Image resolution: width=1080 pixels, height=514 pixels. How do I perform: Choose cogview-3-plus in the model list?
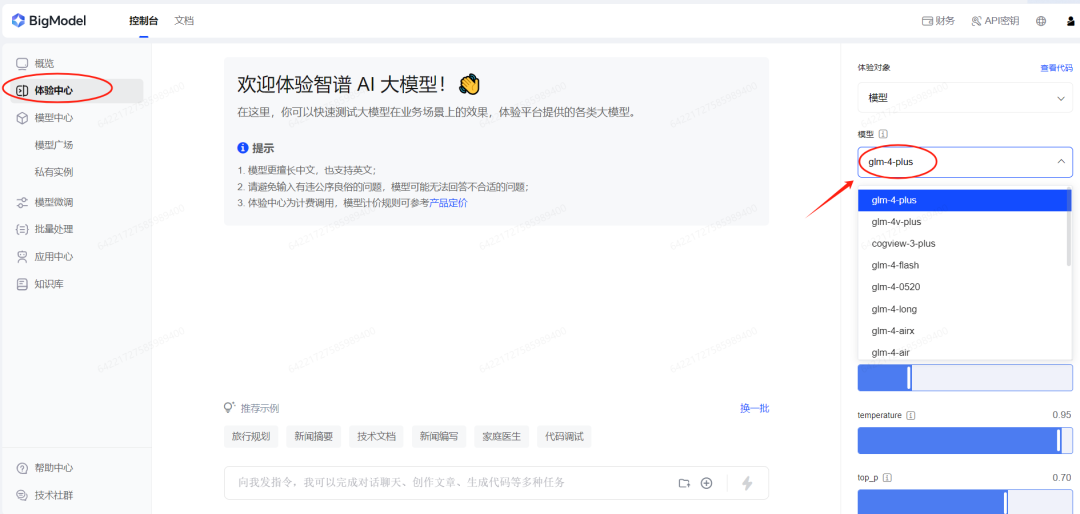click(962, 243)
